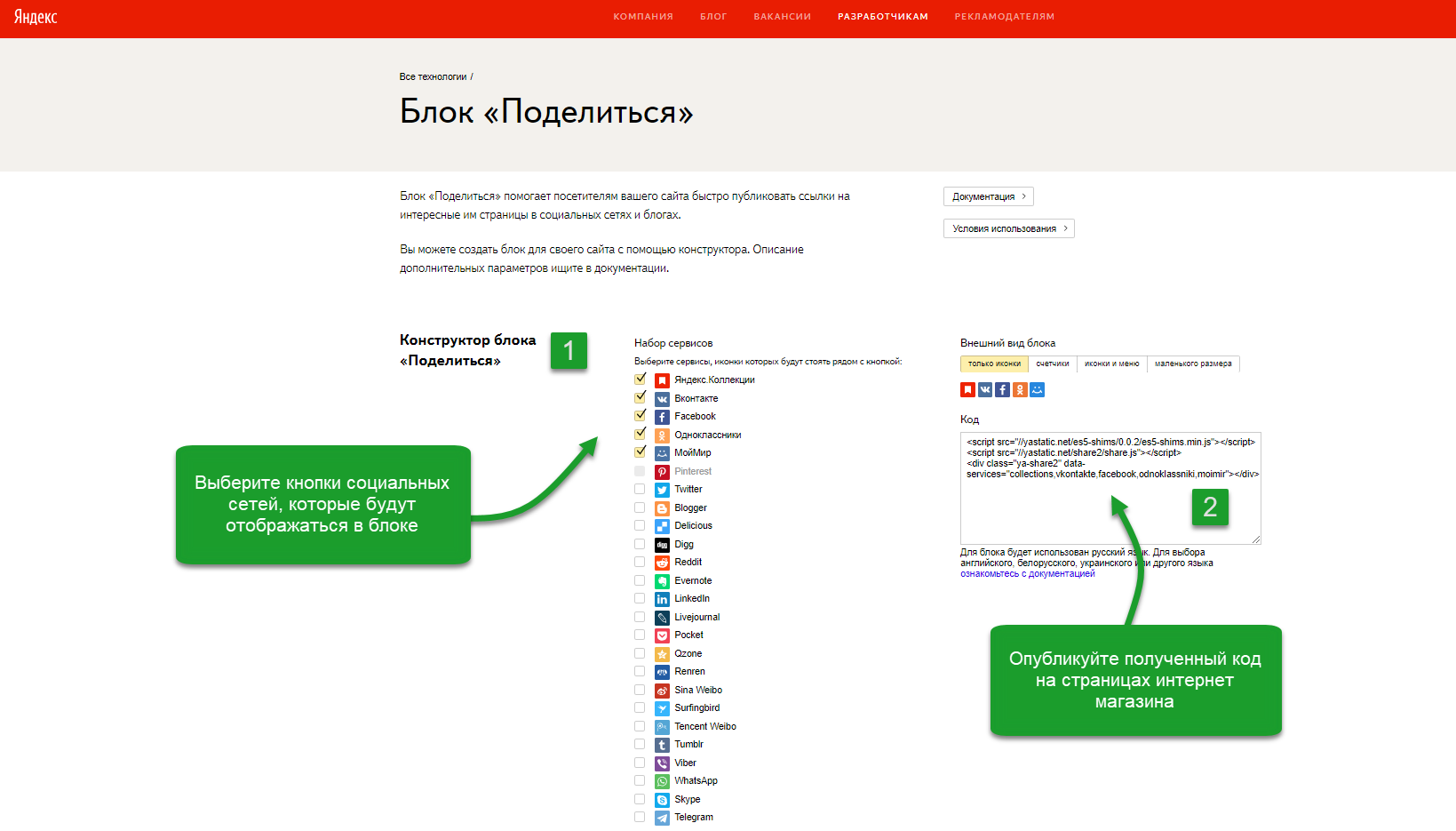Click the LinkedIn icon in the services list
1456x831 pixels.
662,599
